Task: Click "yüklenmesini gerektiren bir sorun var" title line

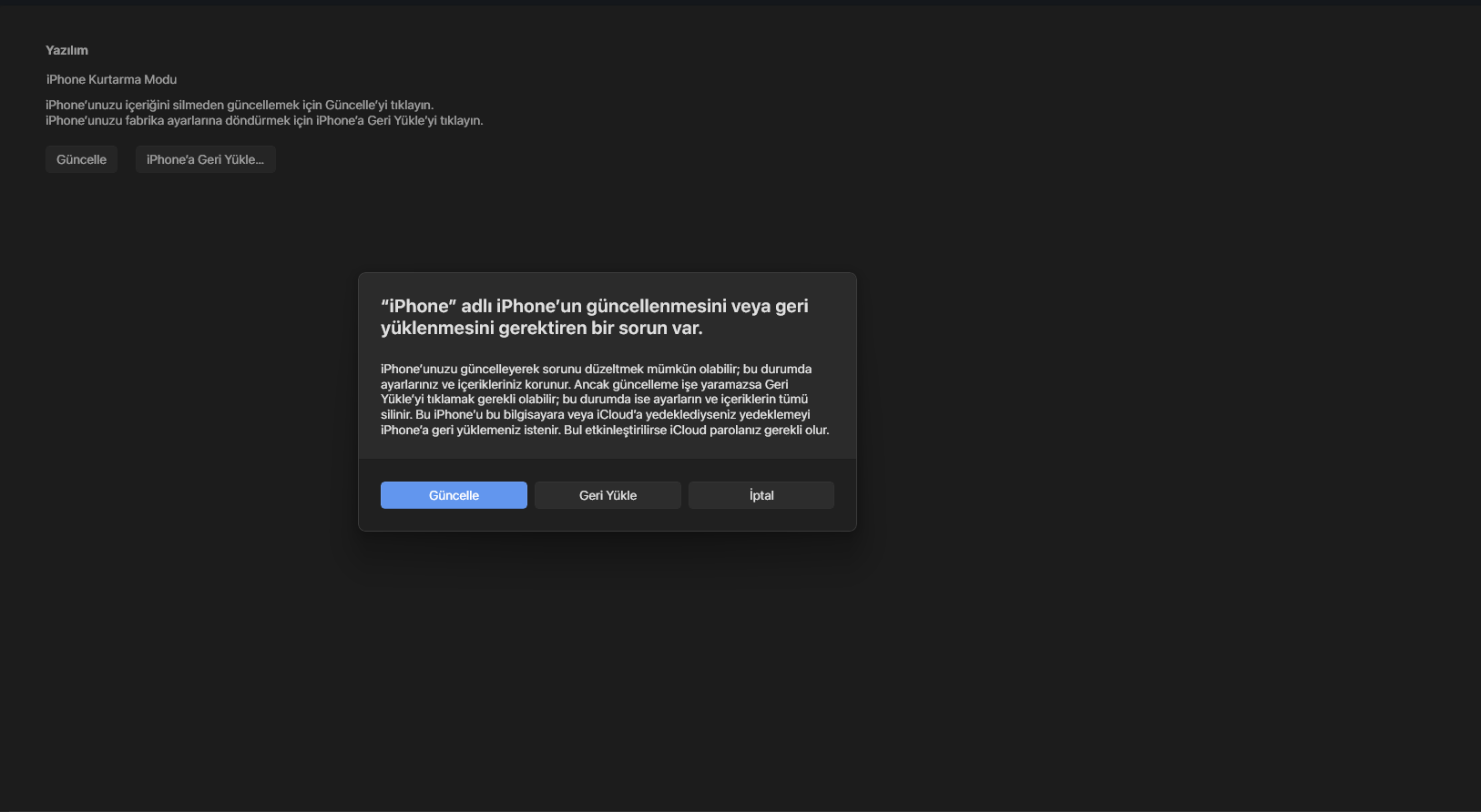Action: (542, 329)
